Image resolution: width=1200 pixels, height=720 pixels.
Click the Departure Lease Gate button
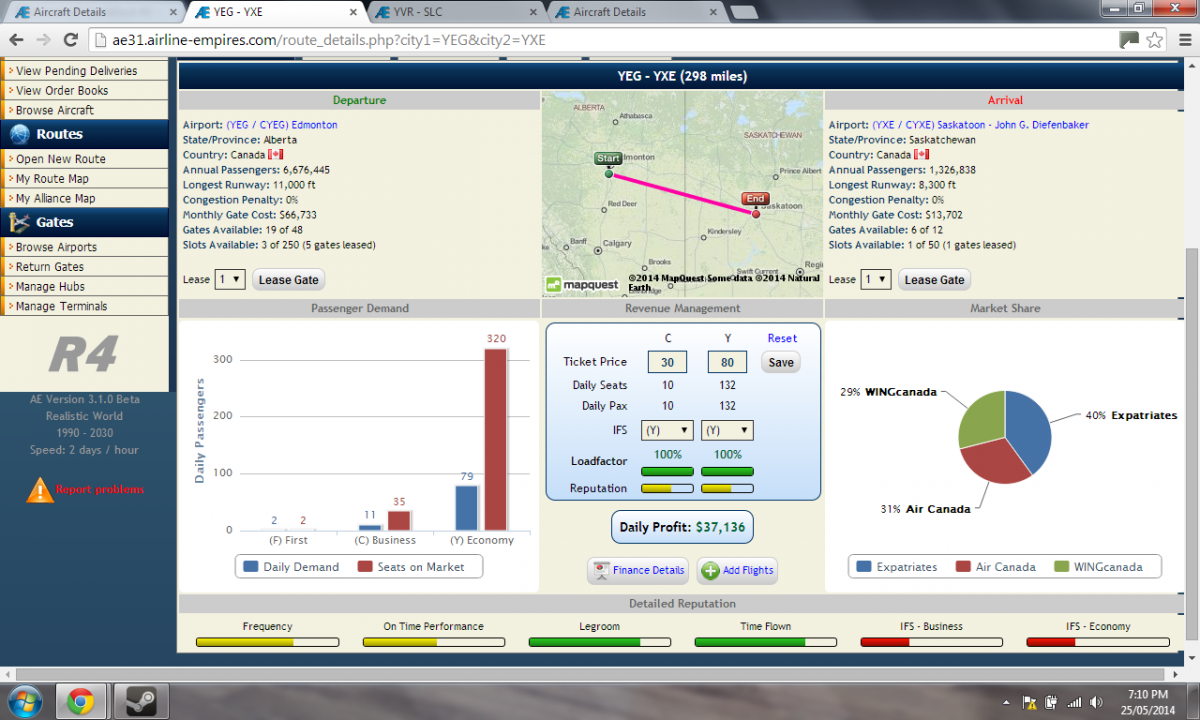[x=289, y=280]
